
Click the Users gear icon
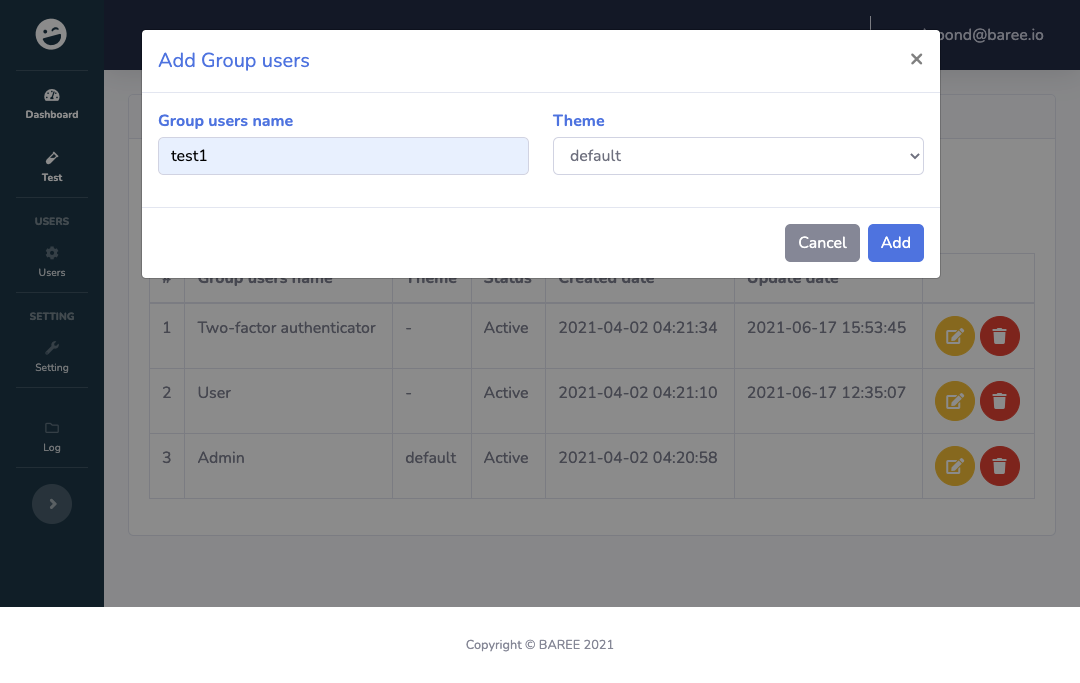point(51,252)
